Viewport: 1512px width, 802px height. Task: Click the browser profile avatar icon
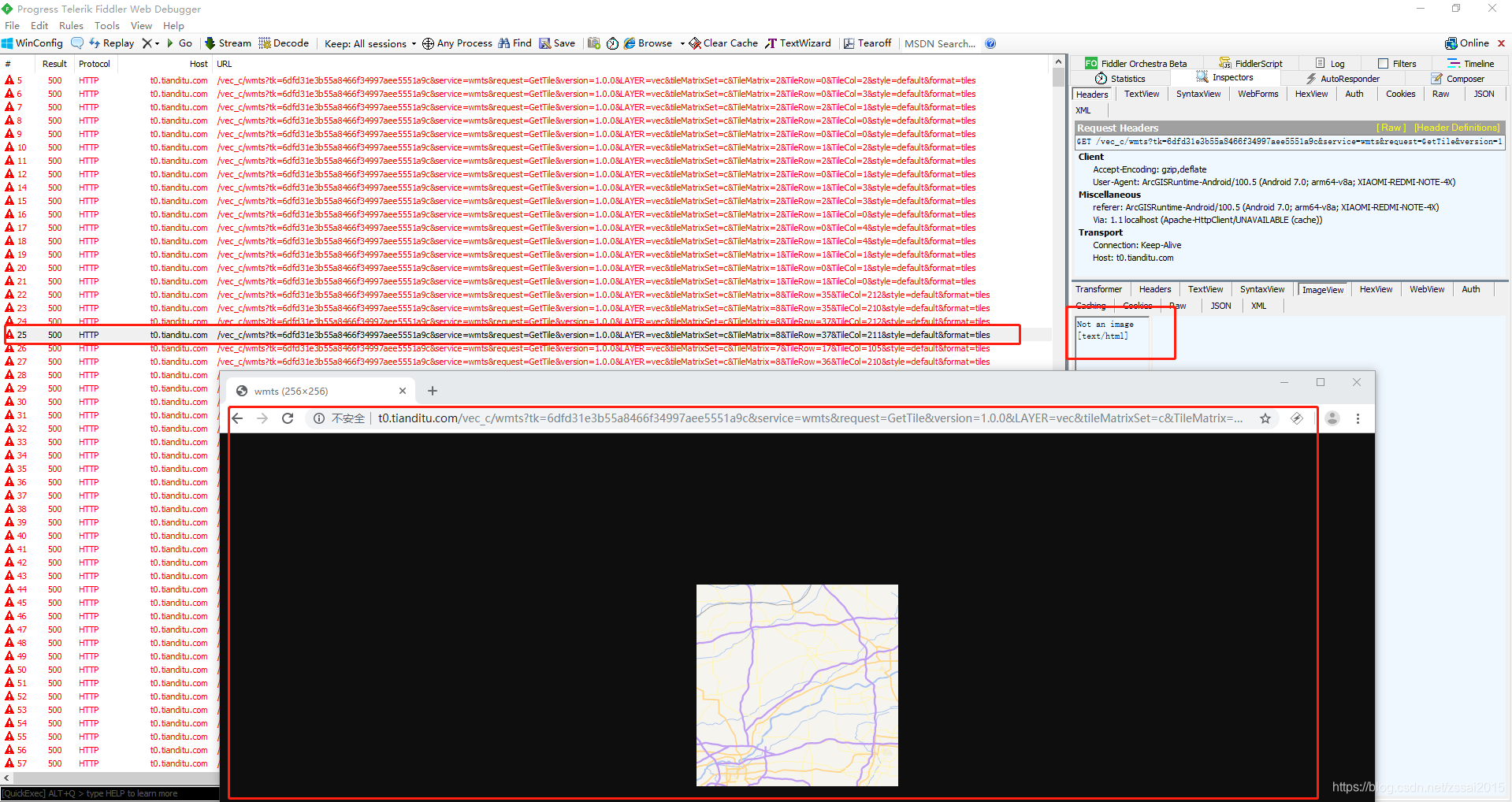(1332, 418)
